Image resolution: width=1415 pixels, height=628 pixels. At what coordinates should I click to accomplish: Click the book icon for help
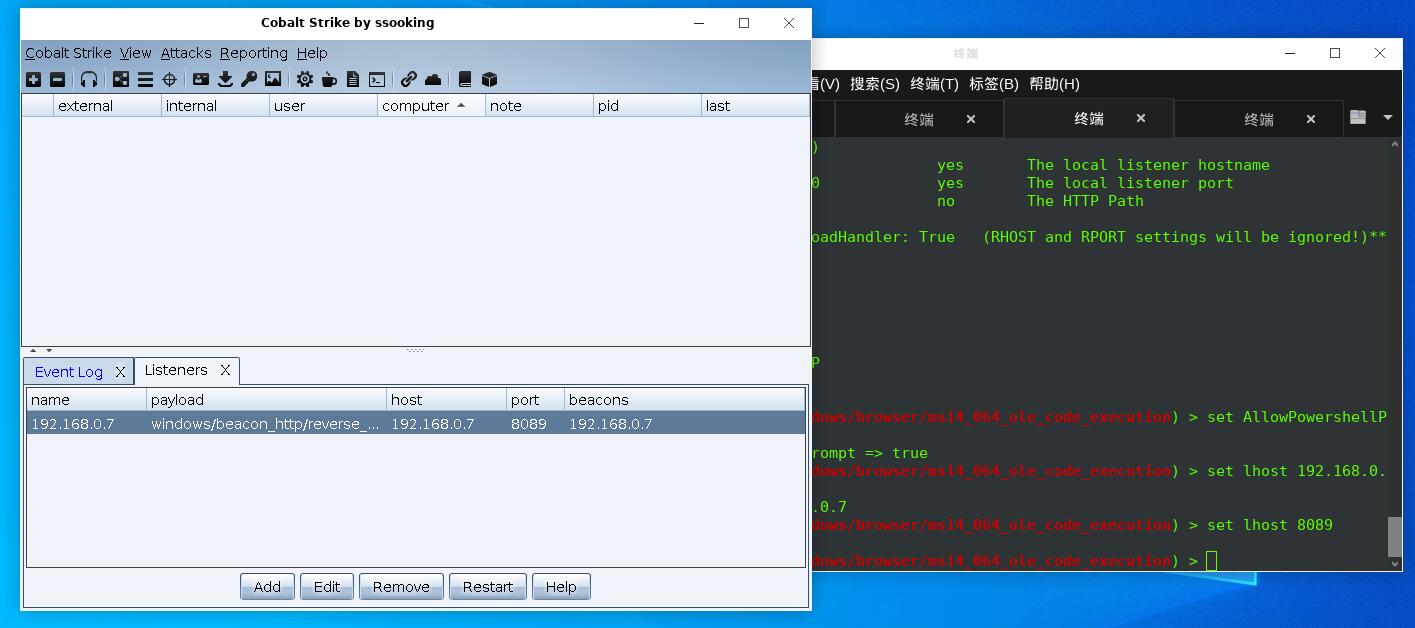pyautogui.click(x=465, y=79)
